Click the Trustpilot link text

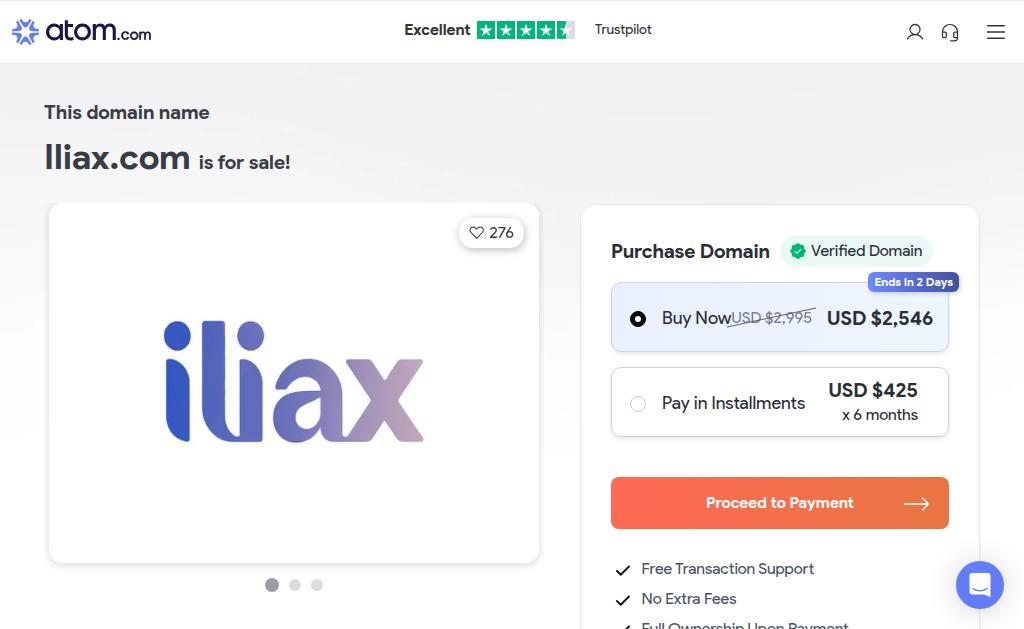pyautogui.click(x=623, y=30)
